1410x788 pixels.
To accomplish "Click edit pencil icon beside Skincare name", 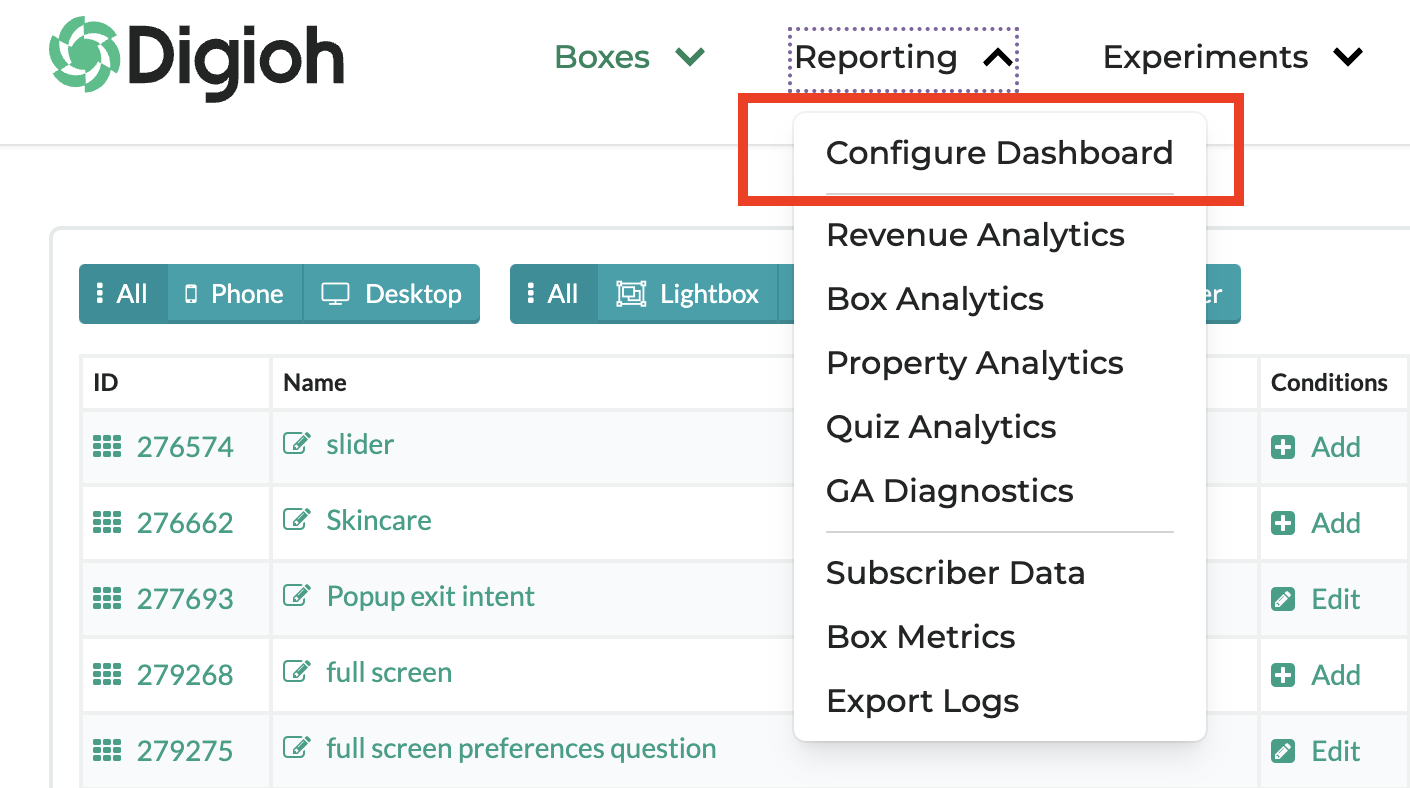I will pos(296,519).
